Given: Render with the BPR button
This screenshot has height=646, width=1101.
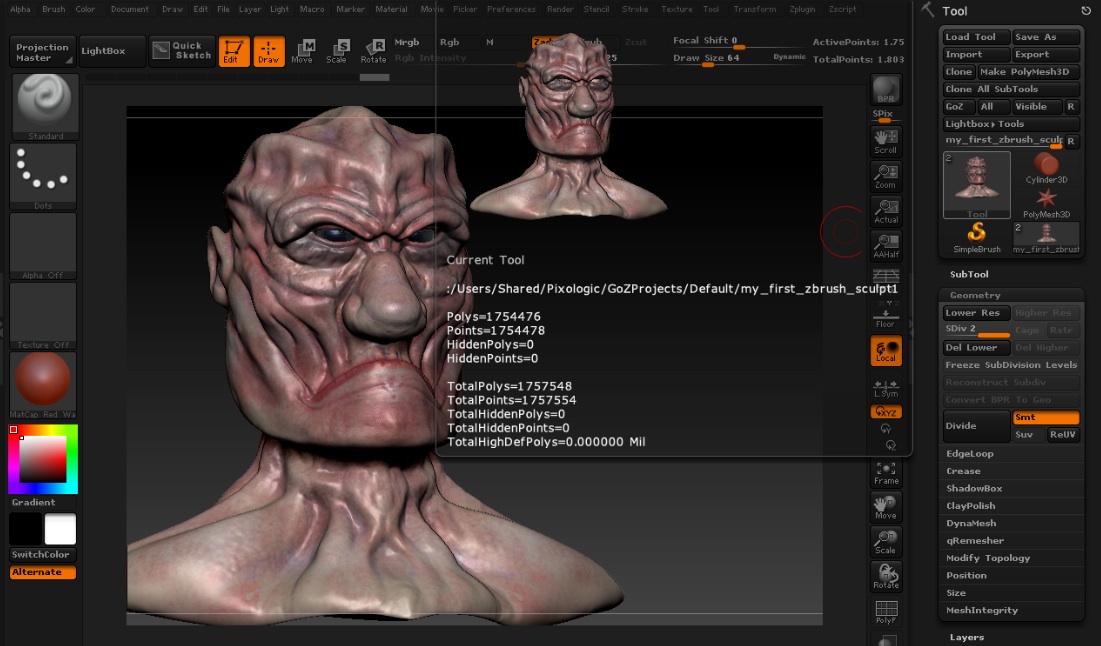Looking at the screenshot, I should point(886,90).
